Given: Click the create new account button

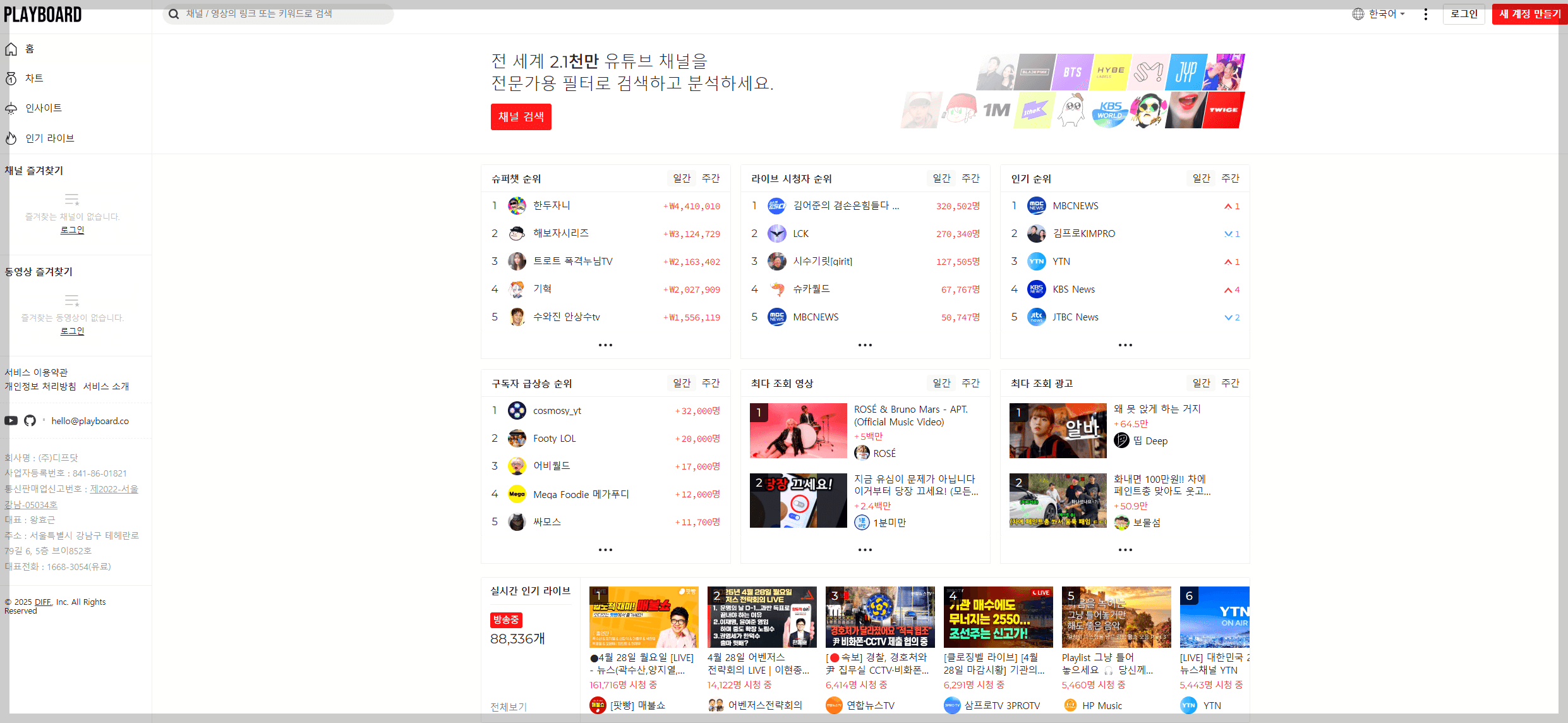Looking at the screenshot, I should (1529, 14).
